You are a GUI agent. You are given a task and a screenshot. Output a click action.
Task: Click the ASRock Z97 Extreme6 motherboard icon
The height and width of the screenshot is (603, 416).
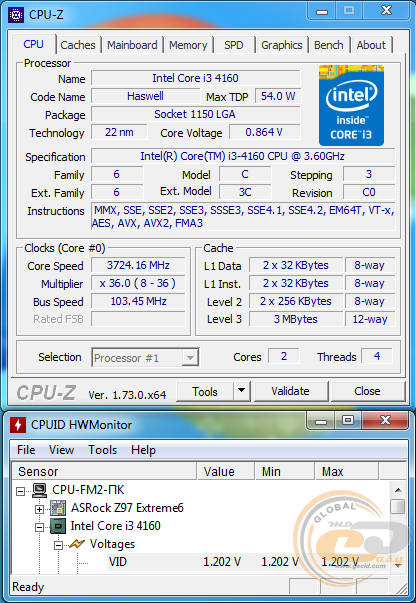click(58, 508)
